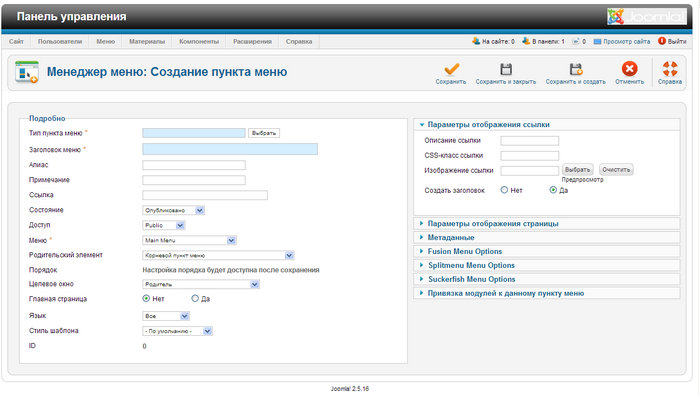Open the Help lifebuoy icon (Справка)
Image resolution: width=700 pixels, height=395 pixels.
670,69
